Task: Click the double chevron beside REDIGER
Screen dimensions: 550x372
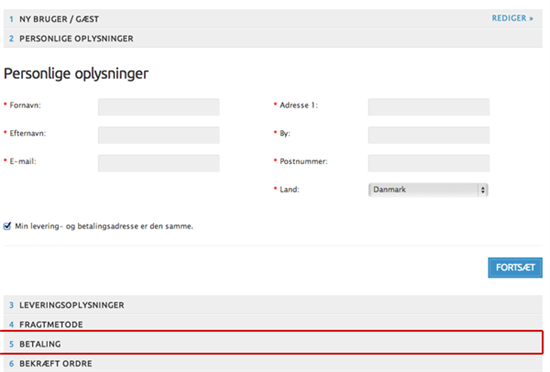Action: pos(531,19)
